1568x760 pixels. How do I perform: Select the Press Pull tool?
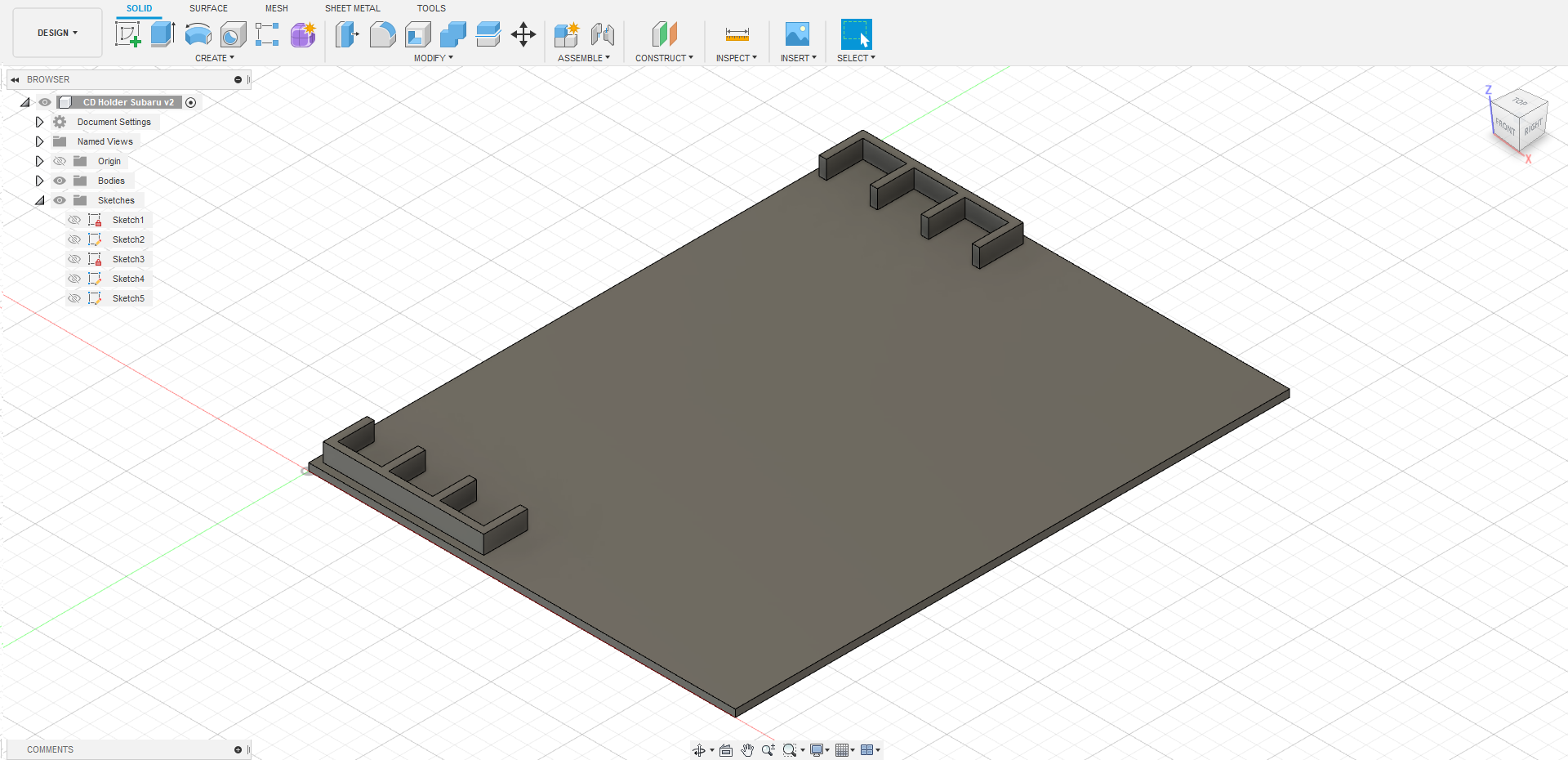pos(347,34)
